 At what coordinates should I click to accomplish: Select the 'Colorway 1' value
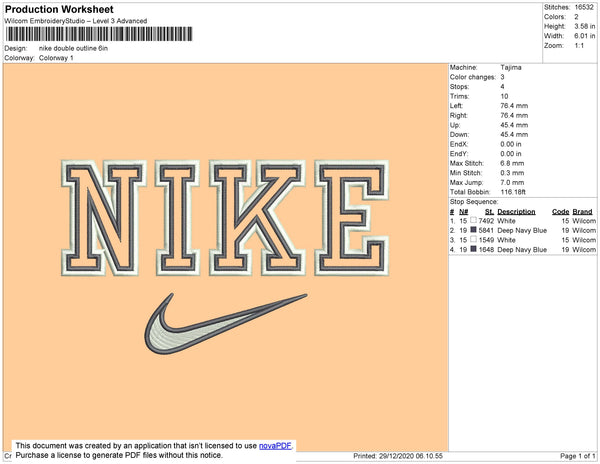tap(56, 58)
